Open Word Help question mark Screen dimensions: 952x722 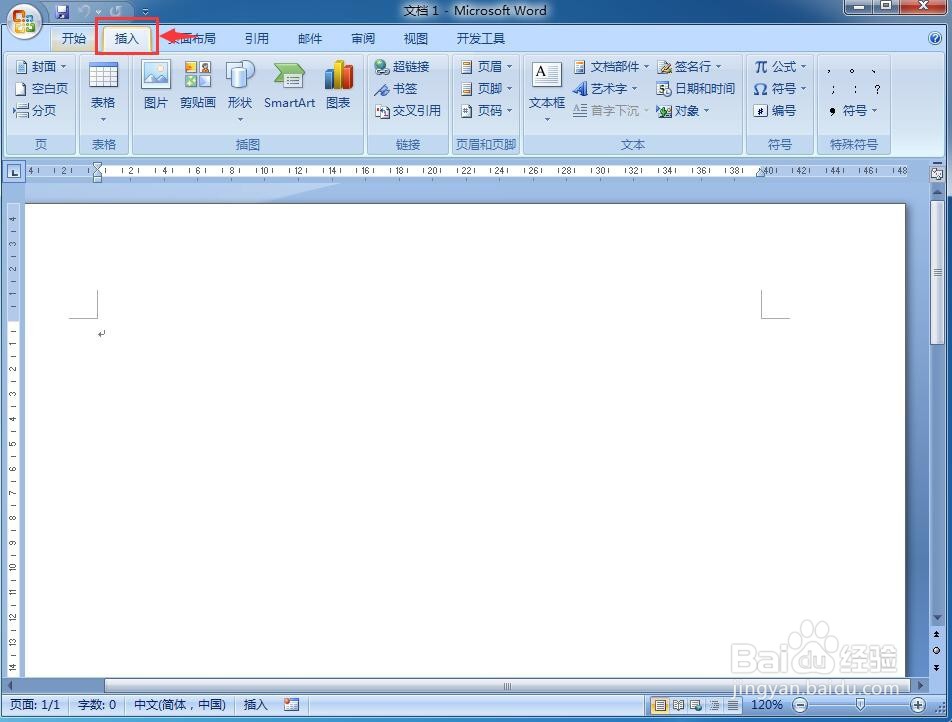[x=934, y=38]
